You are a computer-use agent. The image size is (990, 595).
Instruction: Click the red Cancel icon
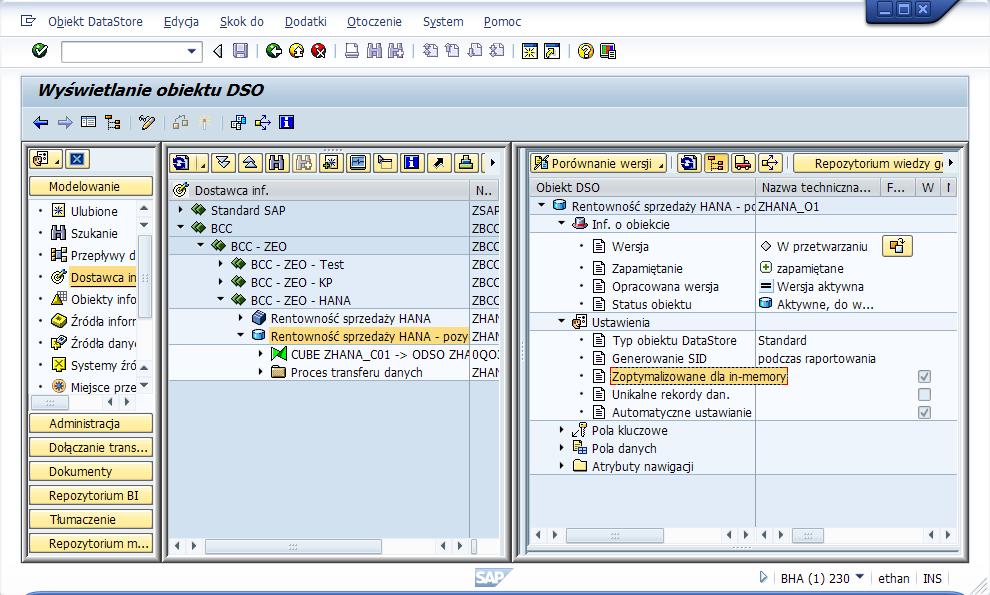pos(319,51)
